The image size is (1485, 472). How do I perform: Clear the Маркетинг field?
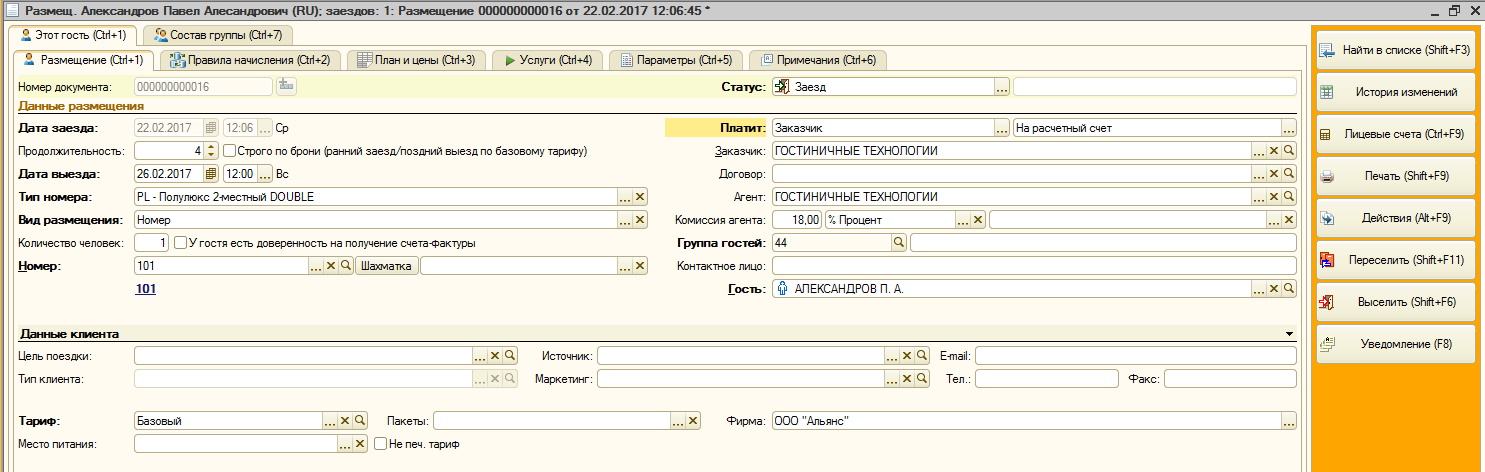tap(908, 379)
